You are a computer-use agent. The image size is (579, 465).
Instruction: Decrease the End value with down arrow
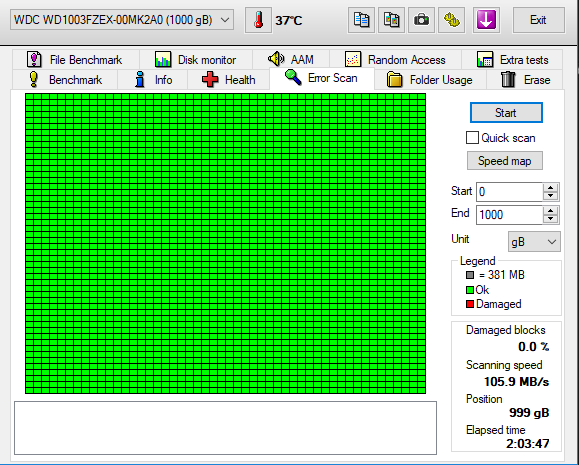tap(551, 219)
